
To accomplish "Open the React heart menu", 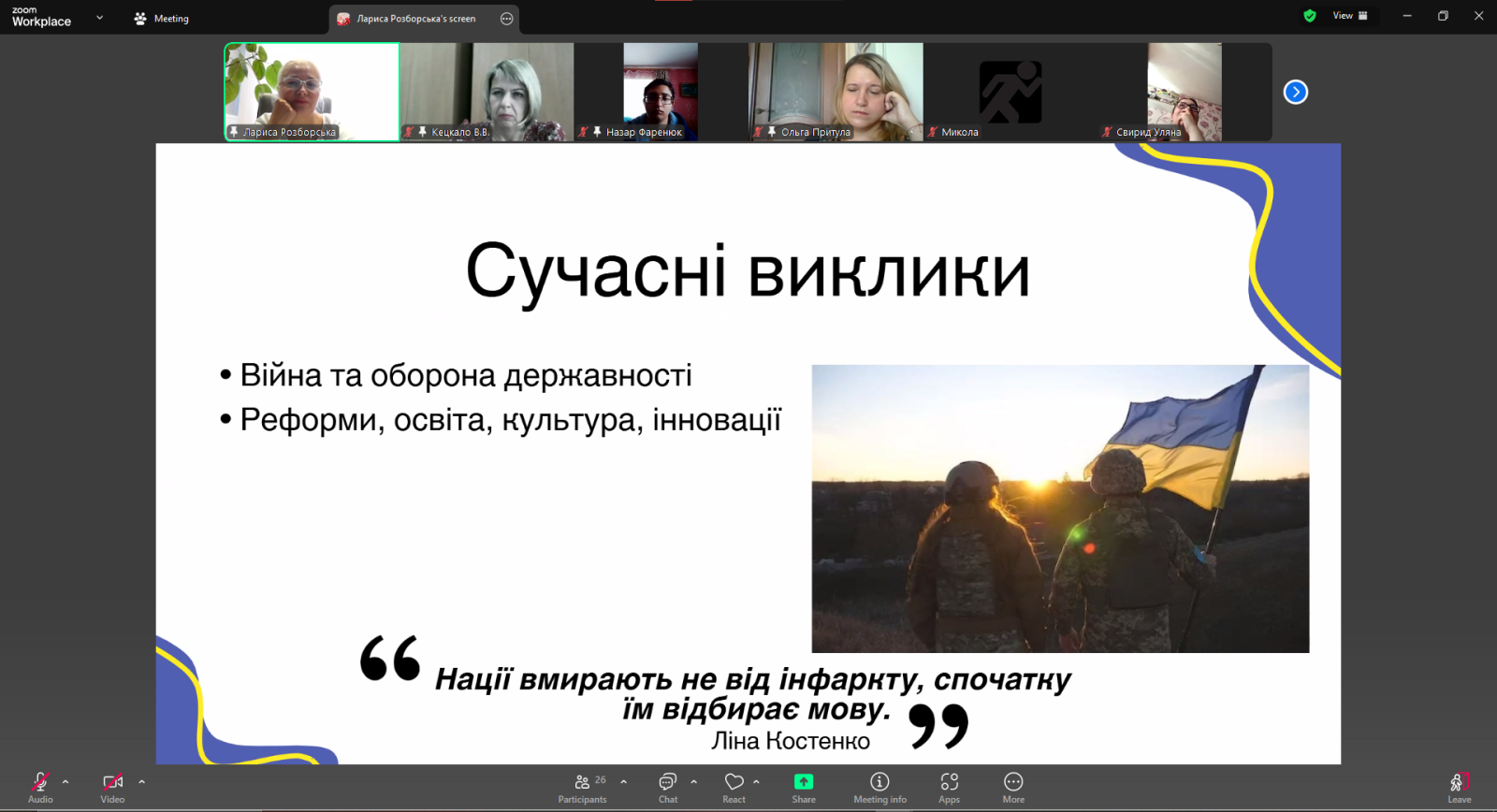I will 734,787.
